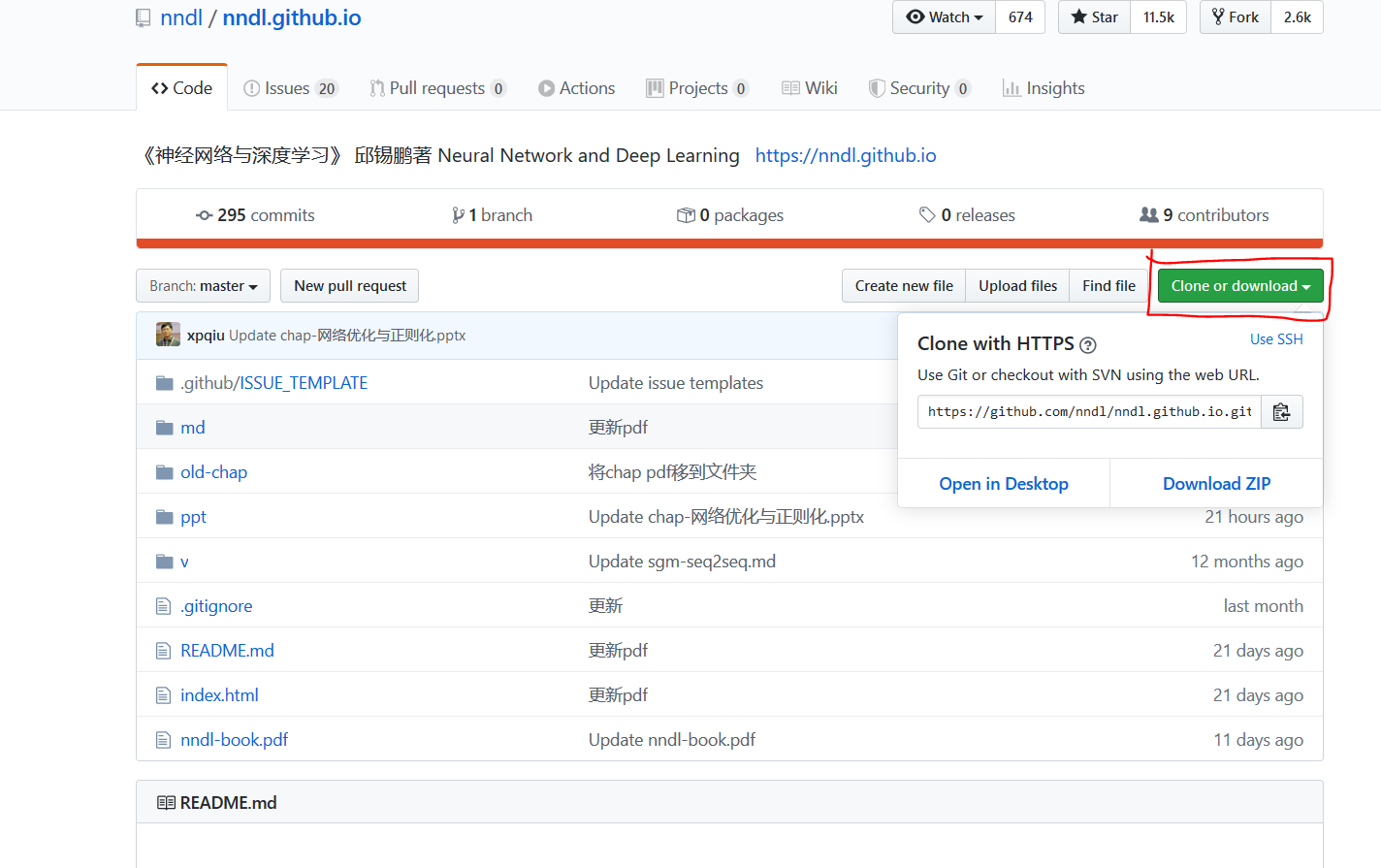1381x868 pixels.
Task: Click the file icon beside nndl-book.pdf
Action: 164,739
